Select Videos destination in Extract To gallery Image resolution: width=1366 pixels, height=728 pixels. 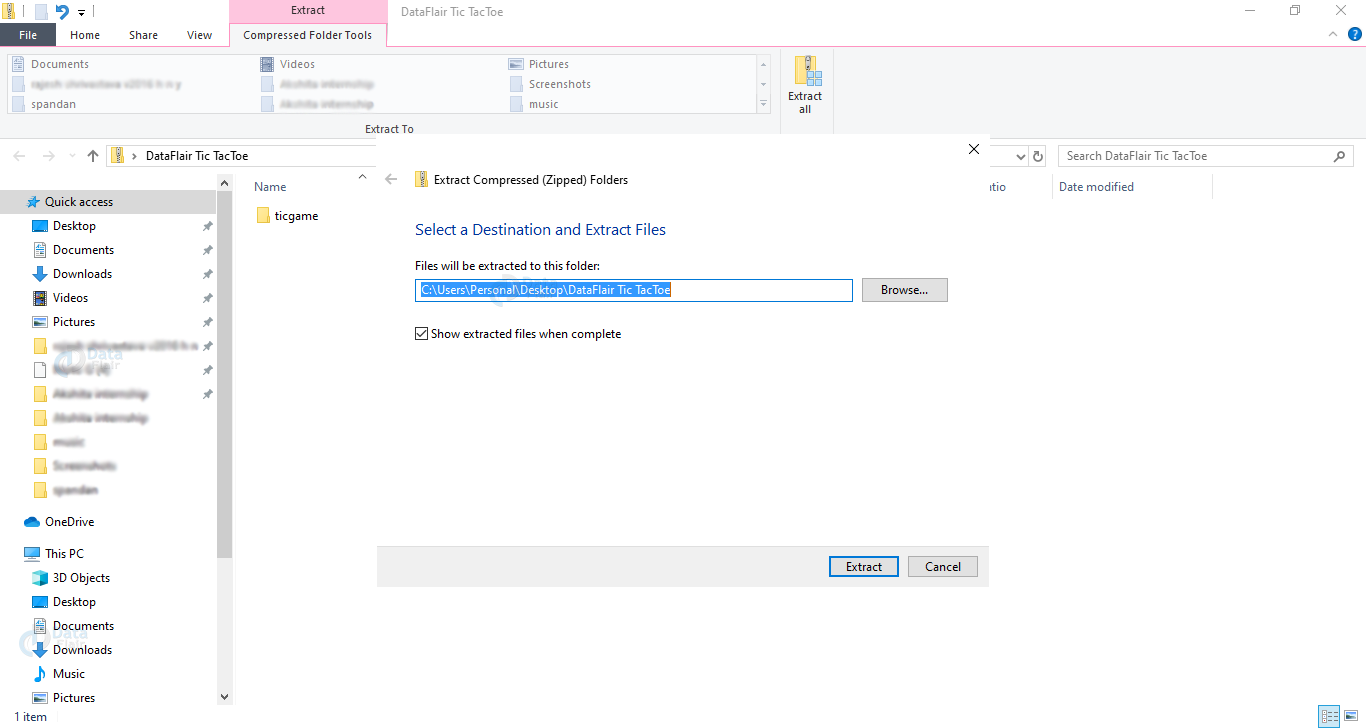point(288,64)
